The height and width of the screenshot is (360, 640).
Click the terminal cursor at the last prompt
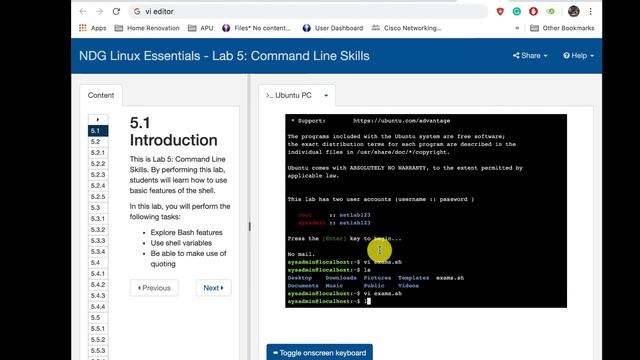[369, 301]
